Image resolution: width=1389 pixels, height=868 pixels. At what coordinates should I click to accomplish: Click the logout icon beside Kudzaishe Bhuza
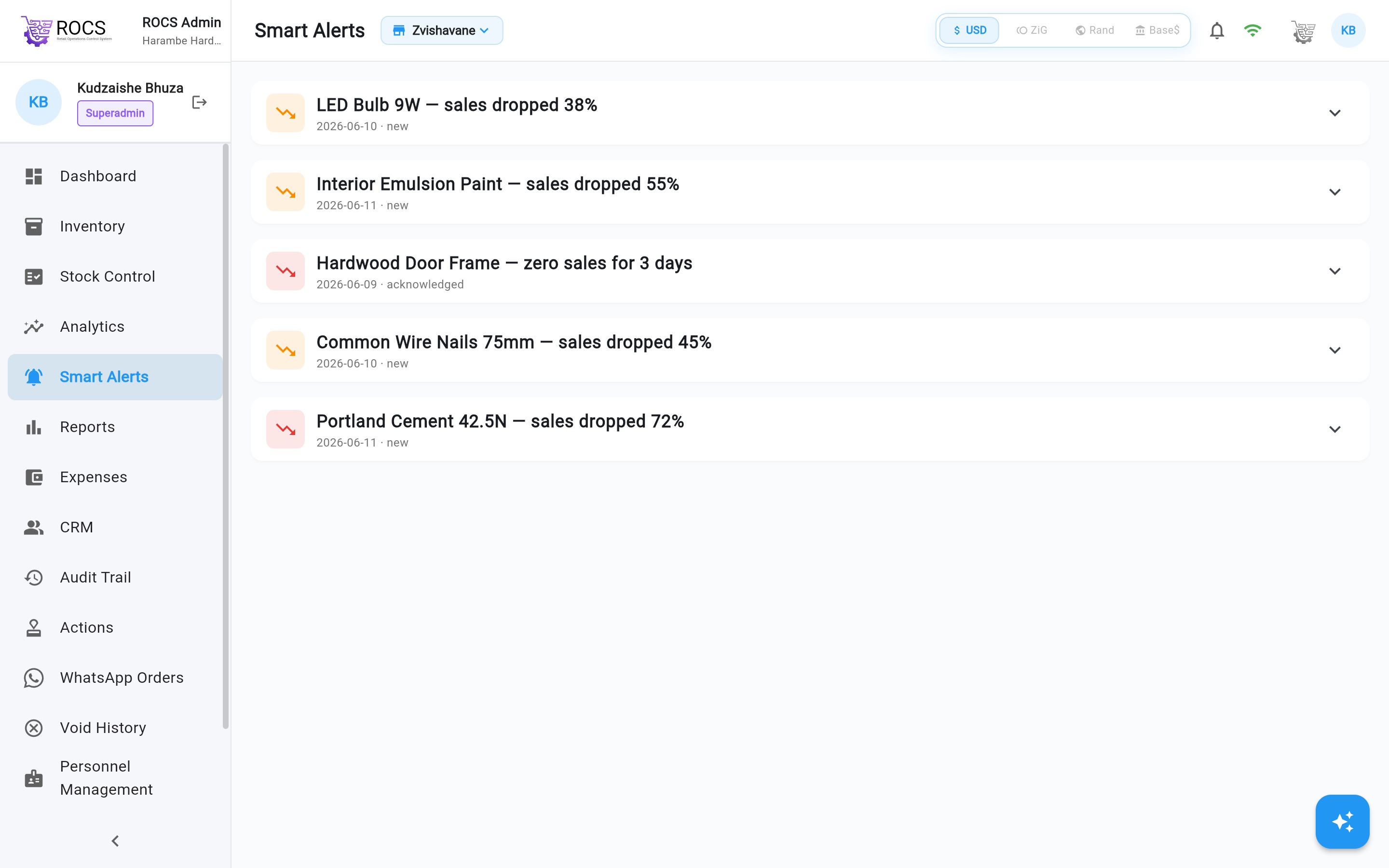tap(199, 102)
